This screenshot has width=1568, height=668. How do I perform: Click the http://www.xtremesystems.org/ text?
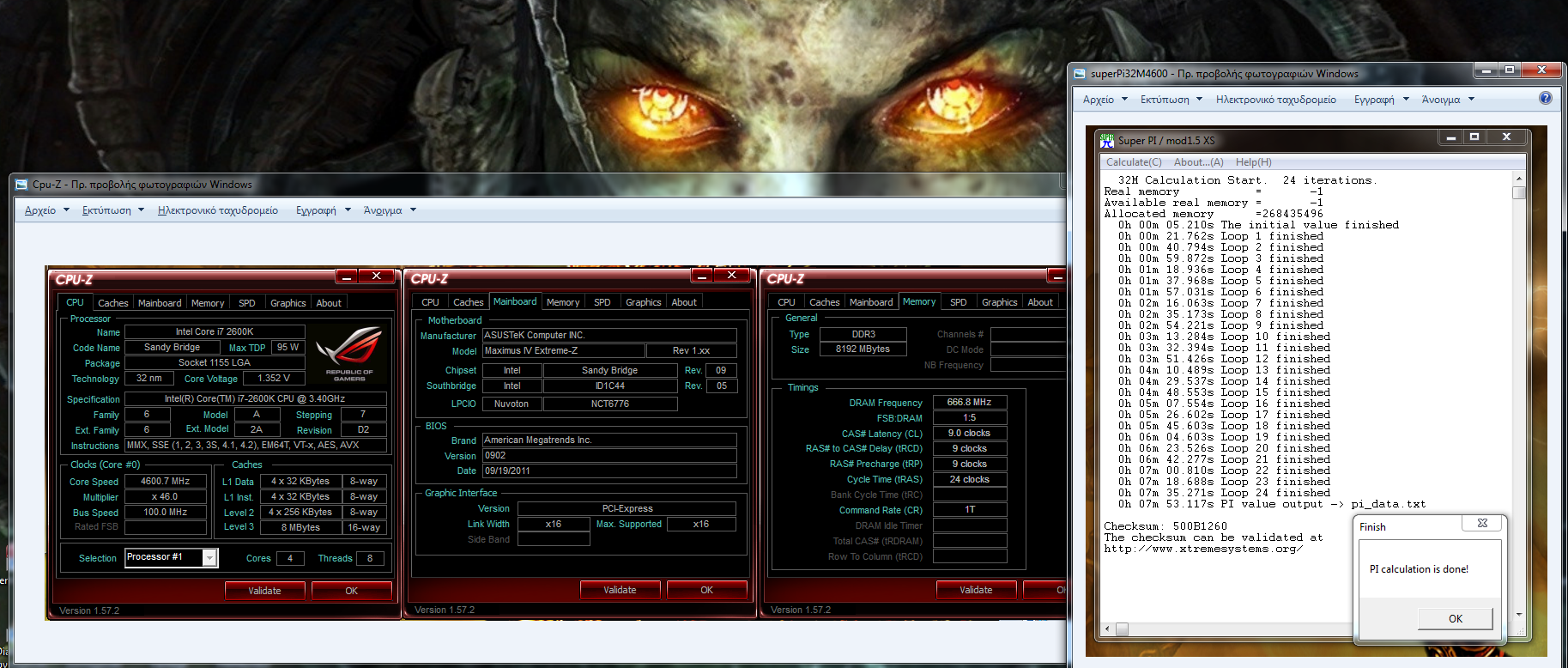[x=1203, y=549]
